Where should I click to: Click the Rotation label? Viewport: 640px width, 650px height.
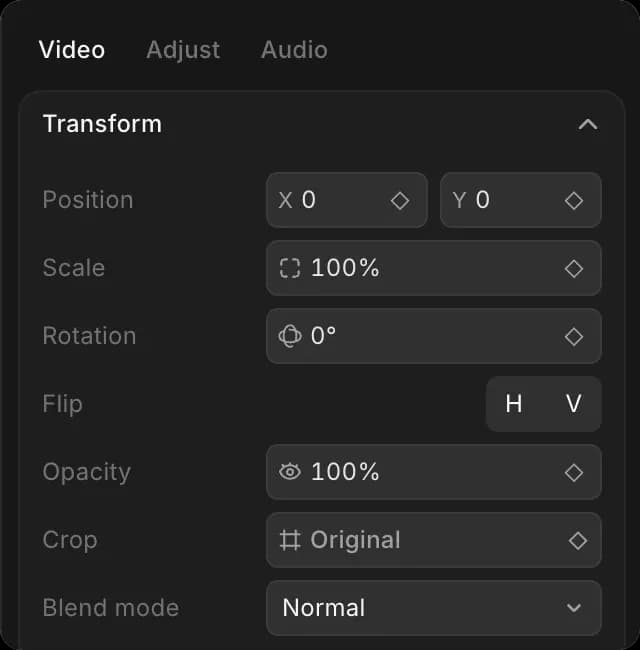[90, 336]
